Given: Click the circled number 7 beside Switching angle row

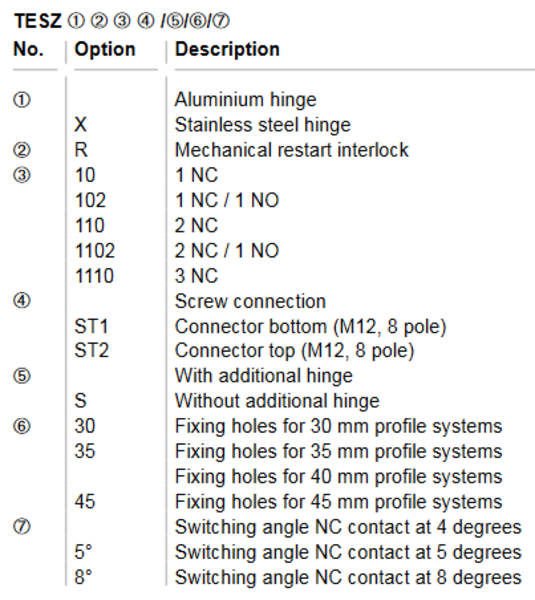Looking at the screenshot, I should pos(22,527).
